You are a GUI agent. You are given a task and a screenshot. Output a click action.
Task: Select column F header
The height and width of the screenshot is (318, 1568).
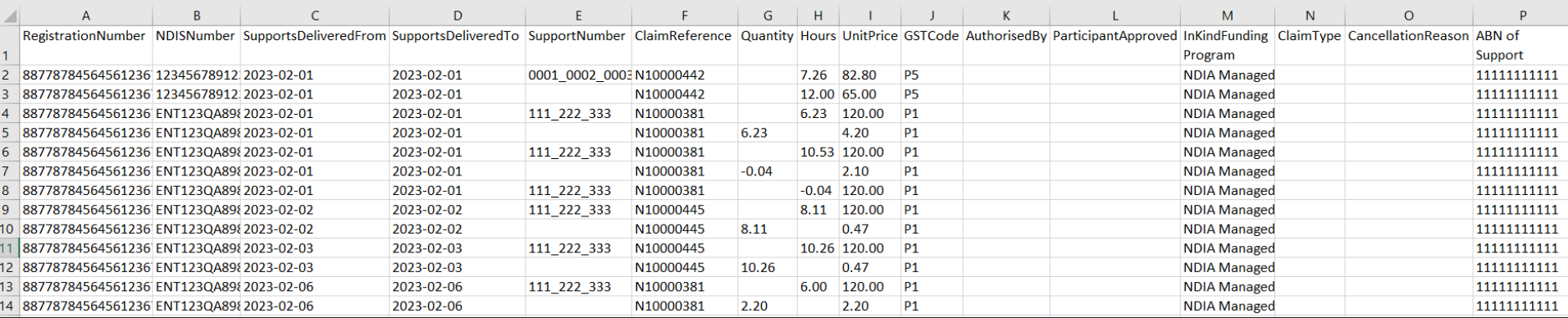coord(685,16)
